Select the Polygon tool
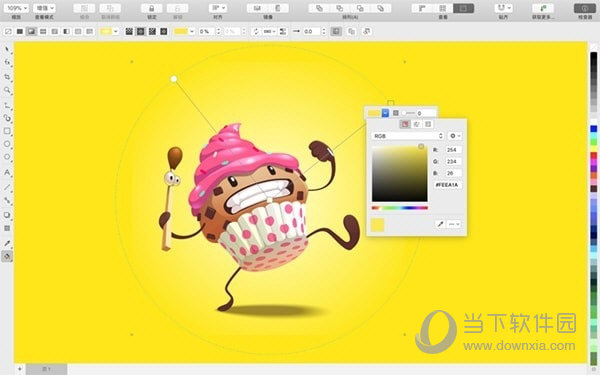Screen dimensions: 600x375 (7, 157)
